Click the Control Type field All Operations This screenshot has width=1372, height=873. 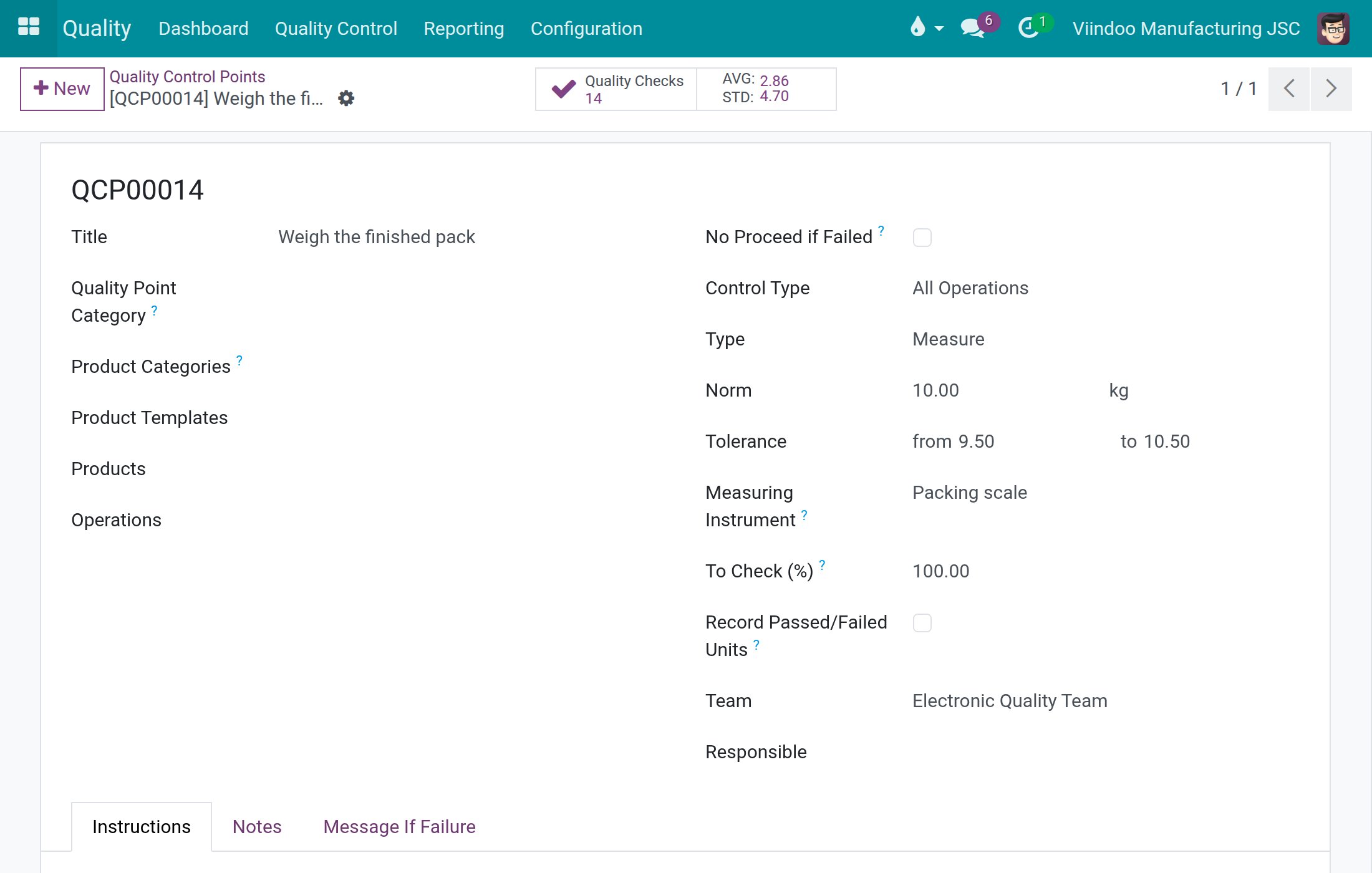[x=970, y=288]
